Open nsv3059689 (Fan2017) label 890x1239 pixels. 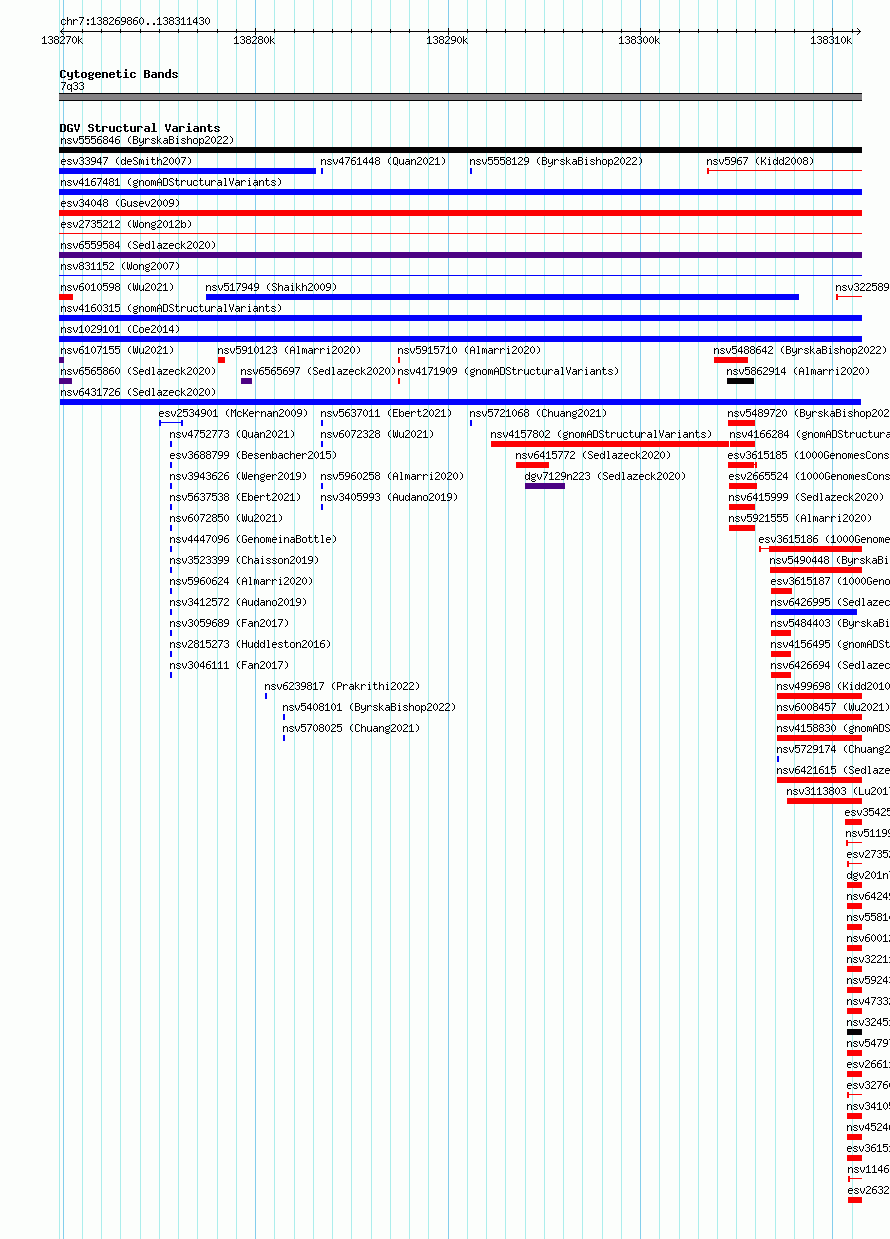coord(229,624)
